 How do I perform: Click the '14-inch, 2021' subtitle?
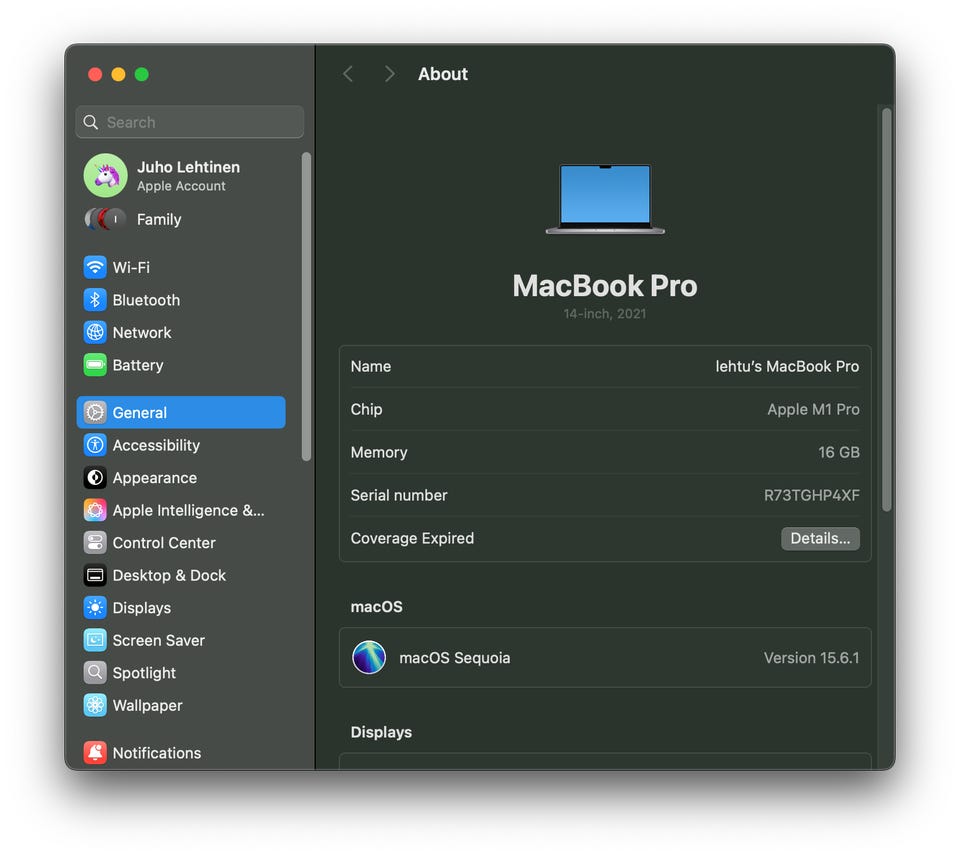[605, 314]
